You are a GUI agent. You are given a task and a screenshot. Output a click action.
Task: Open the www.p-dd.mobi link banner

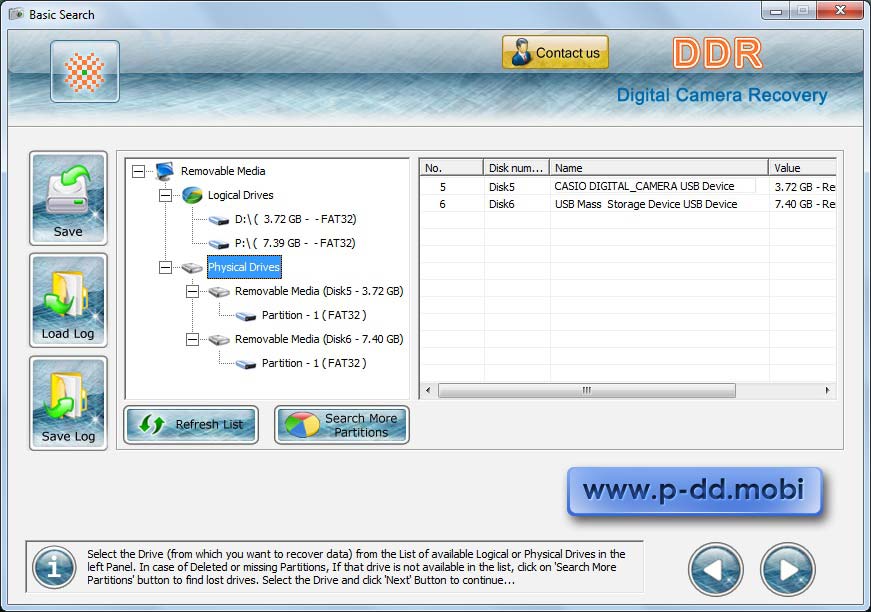click(694, 490)
